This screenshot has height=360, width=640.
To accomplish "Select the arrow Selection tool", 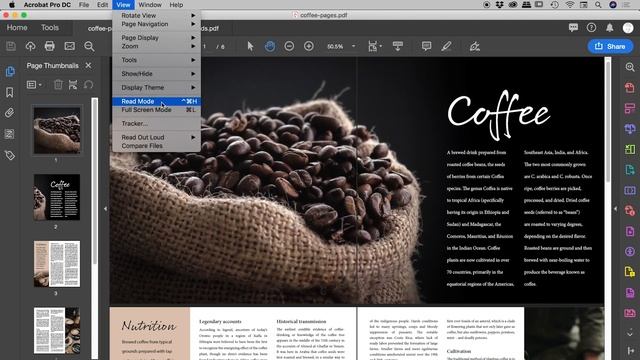I will 250,46.
